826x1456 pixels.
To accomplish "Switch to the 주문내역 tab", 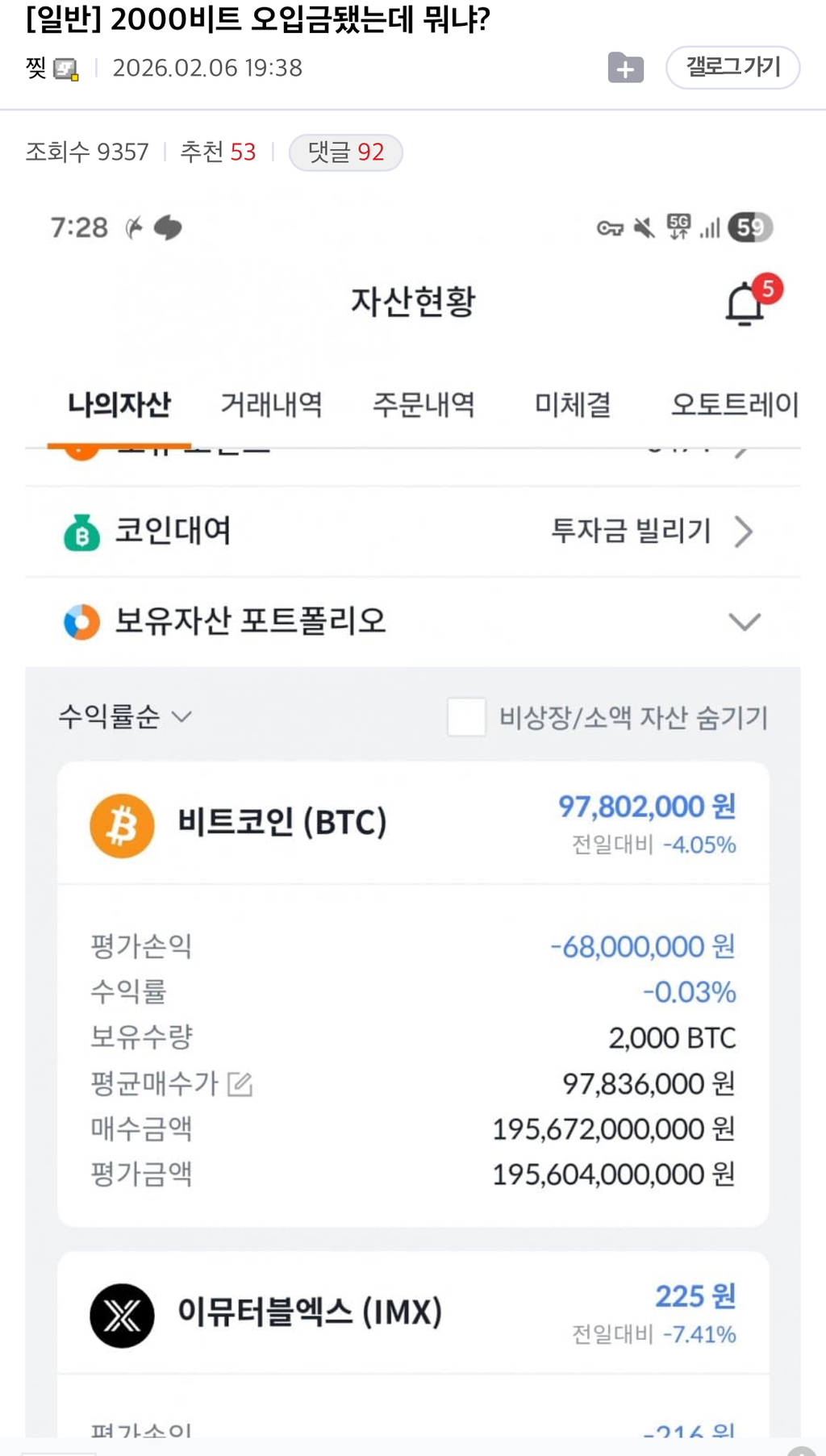I will click(423, 404).
